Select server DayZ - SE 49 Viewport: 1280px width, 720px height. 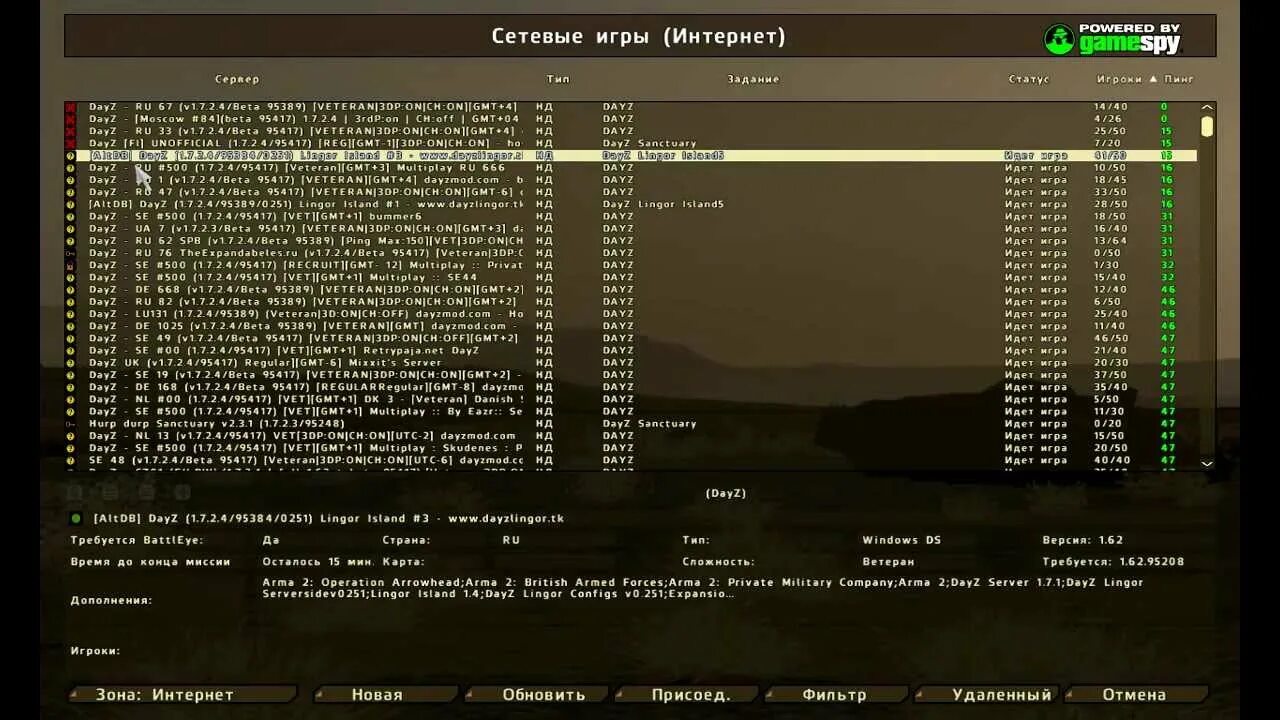[x=636, y=338]
